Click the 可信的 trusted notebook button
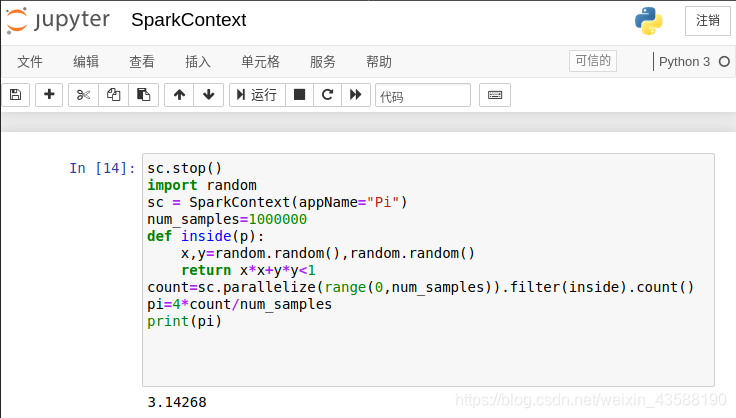The image size is (736, 418). [x=593, y=61]
